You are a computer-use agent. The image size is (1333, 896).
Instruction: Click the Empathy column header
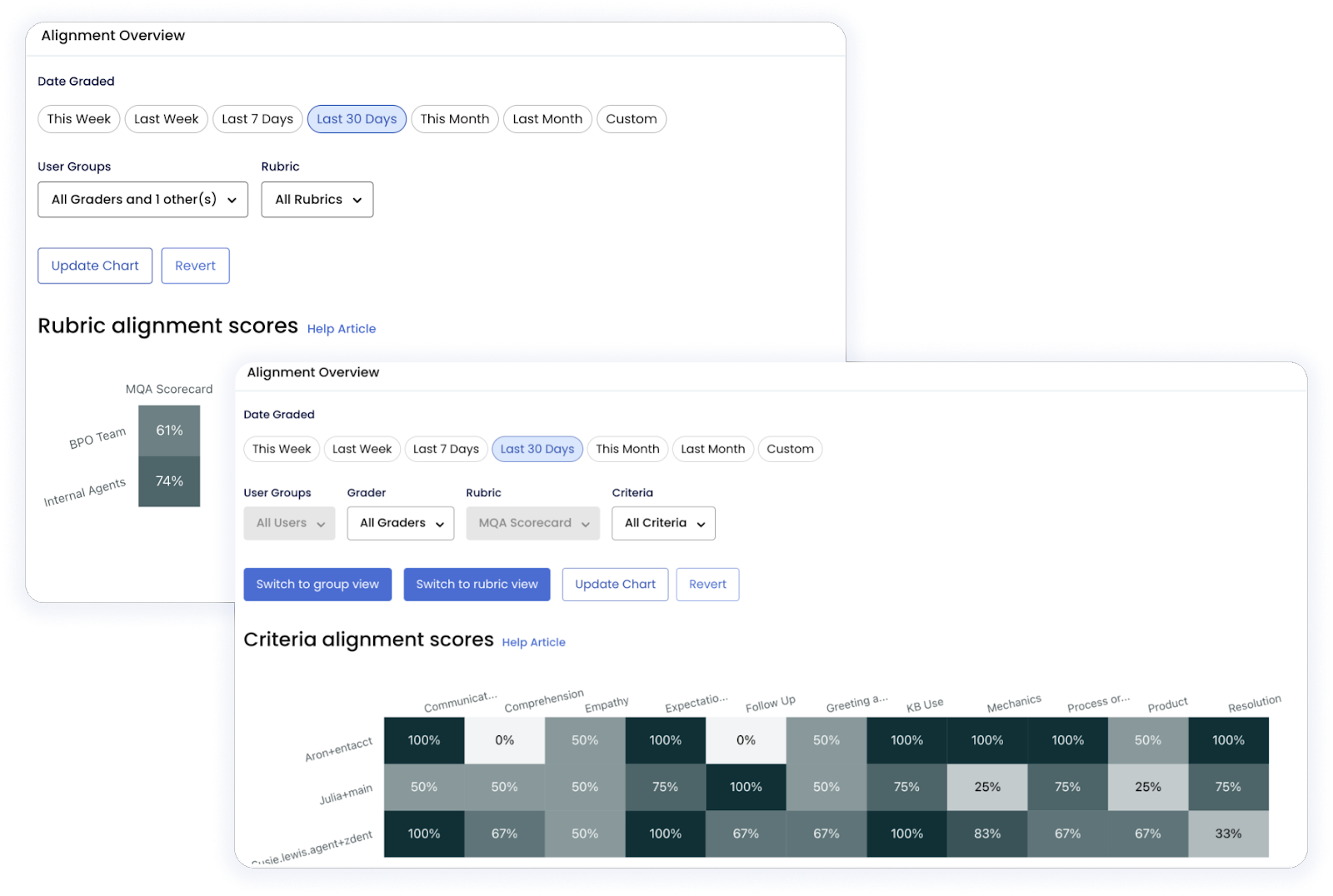607,702
